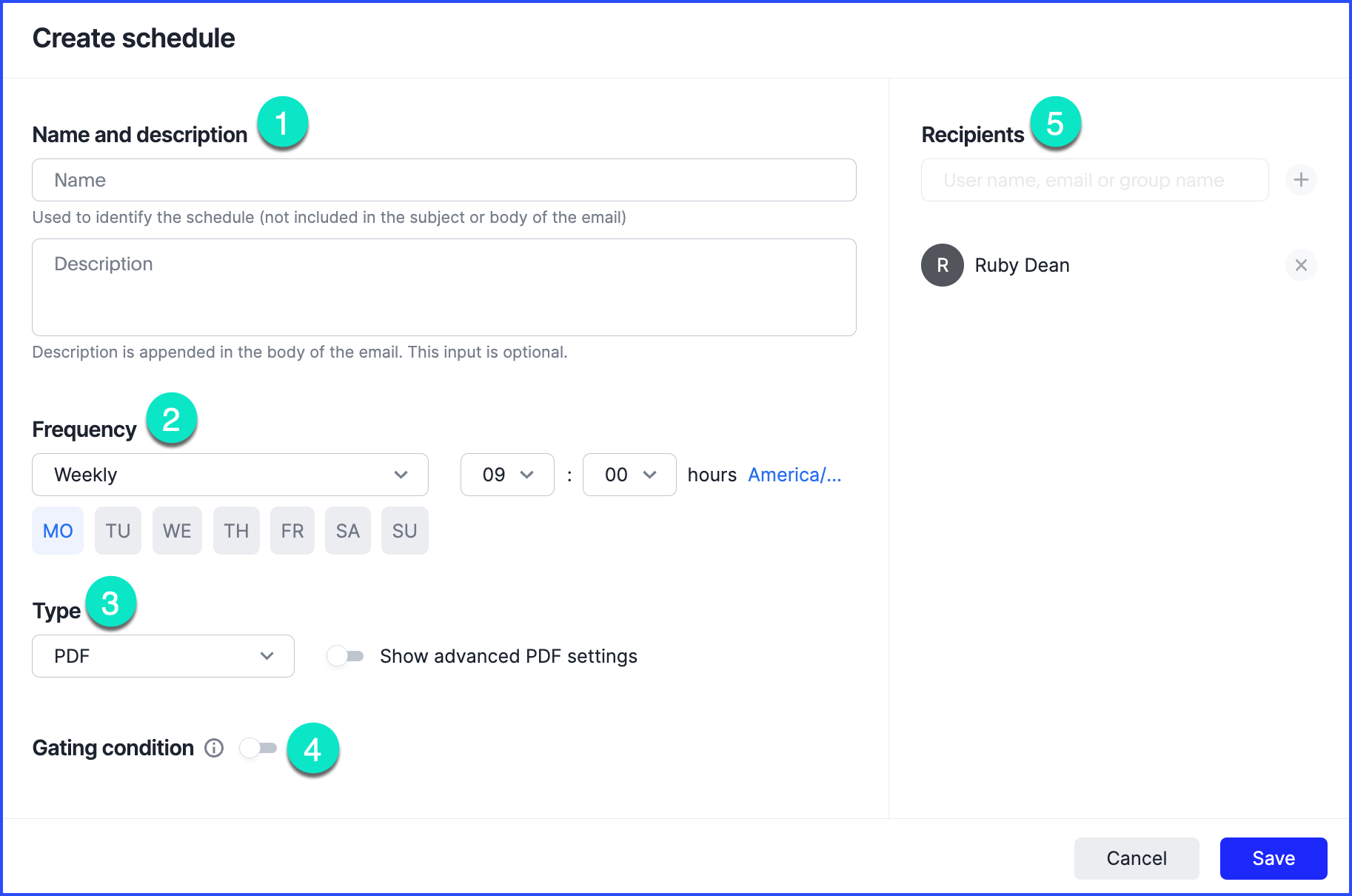Select the WE day
The image size is (1352, 896).
tap(177, 531)
